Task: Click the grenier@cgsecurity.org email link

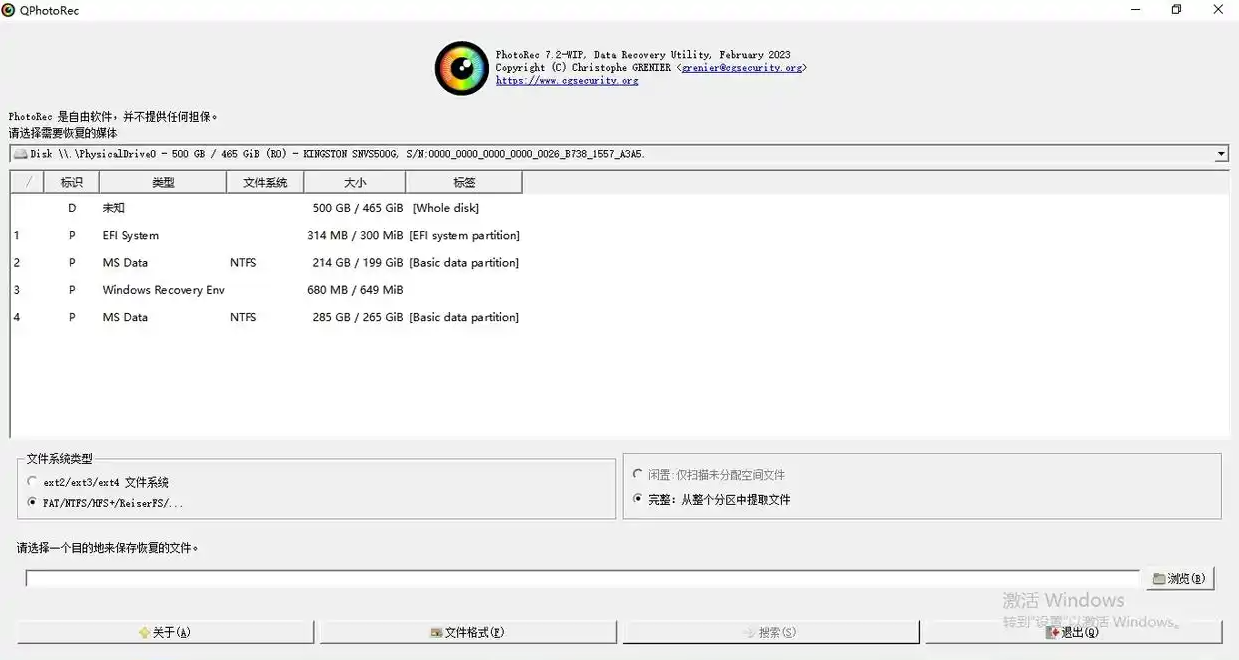Action: pos(742,68)
